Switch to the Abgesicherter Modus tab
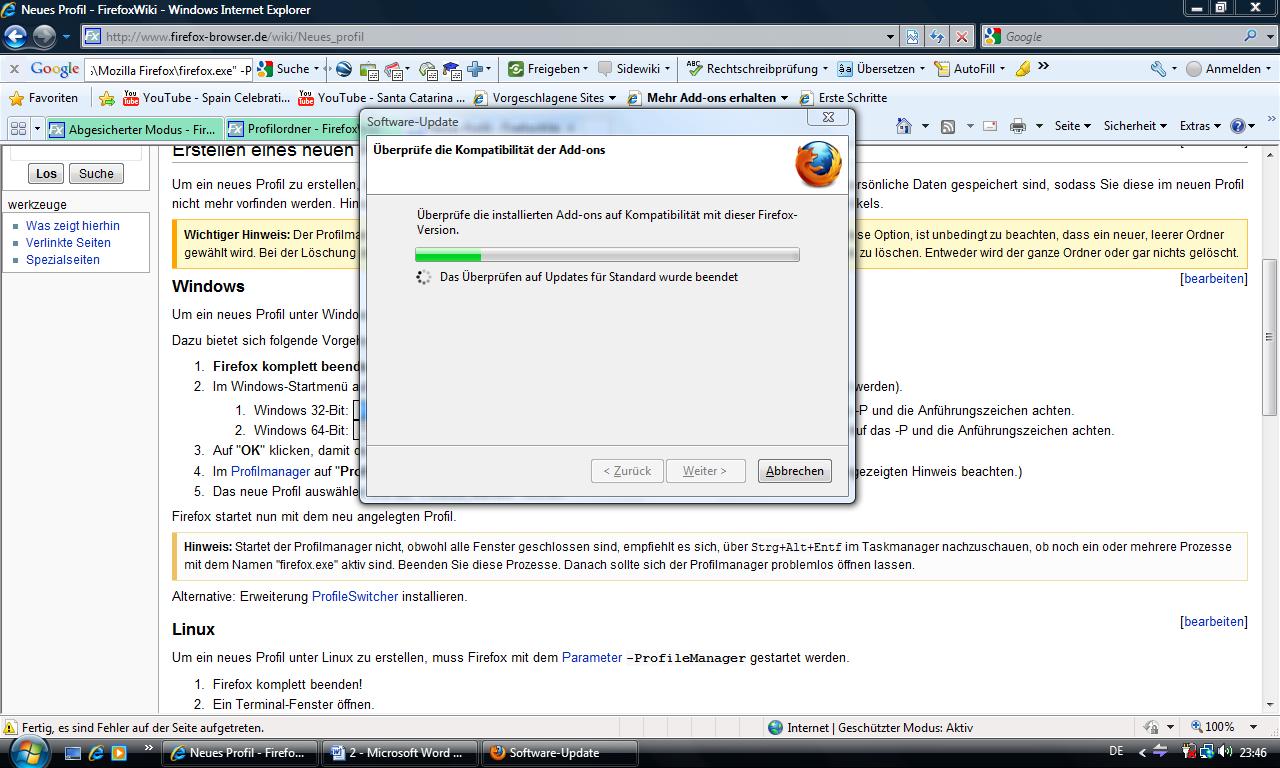Image resolution: width=1280 pixels, height=768 pixels. click(x=133, y=129)
